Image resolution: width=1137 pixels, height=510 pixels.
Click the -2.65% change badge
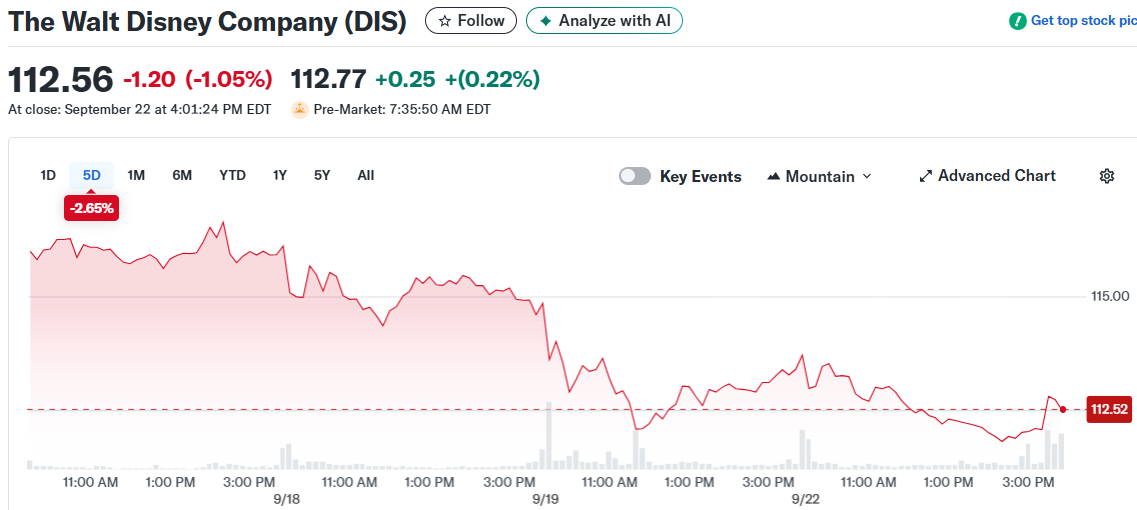tap(91, 209)
